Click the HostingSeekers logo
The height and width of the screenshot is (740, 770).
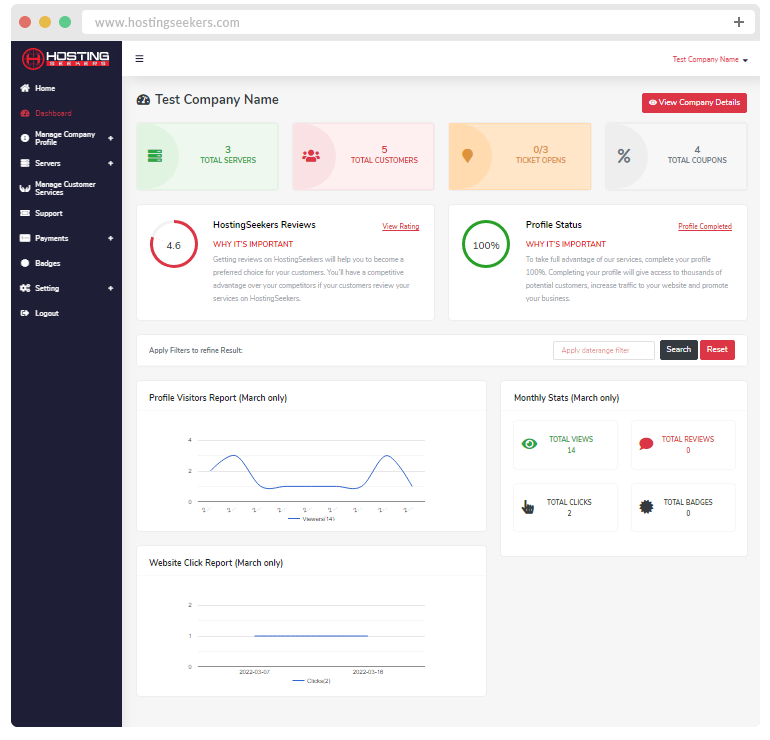click(x=65, y=58)
